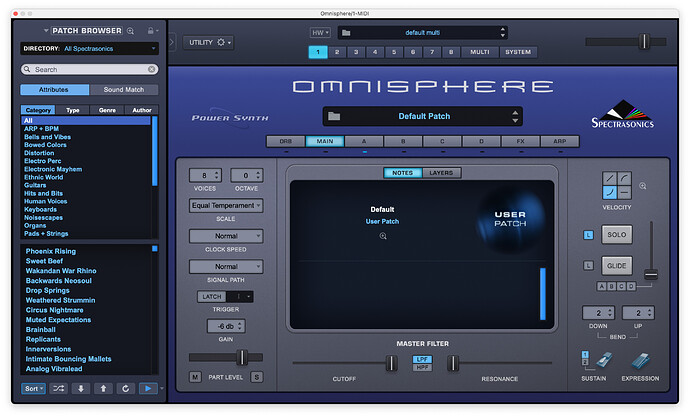Image resolution: width=690 pixels, height=416 pixels.
Task: Enable GLIDE mode
Action: point(617,265)
